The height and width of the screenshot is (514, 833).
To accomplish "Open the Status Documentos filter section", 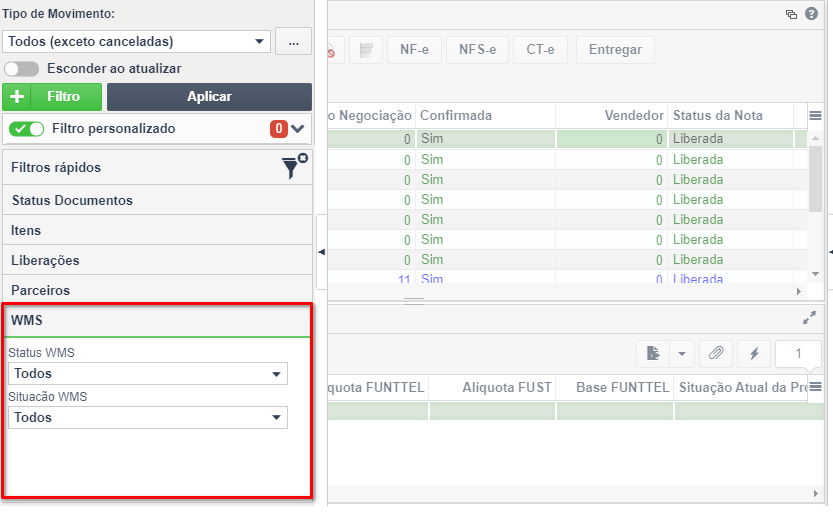I will click(157, 200).
